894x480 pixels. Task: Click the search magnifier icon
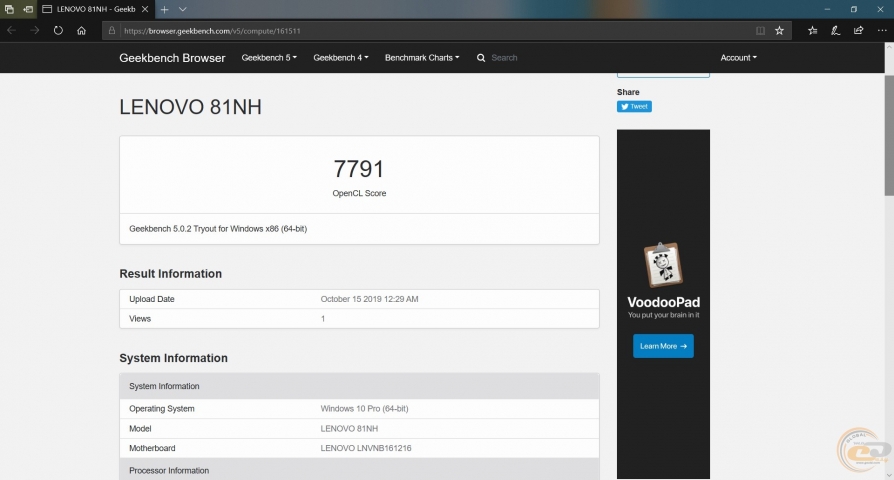pos(481,58)
